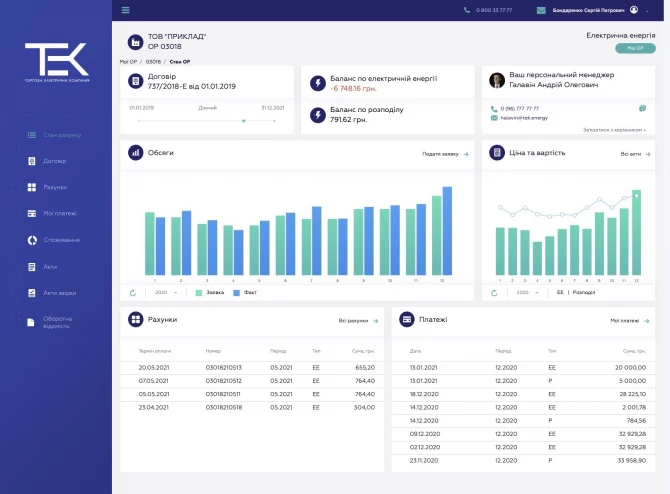Open year dropdown under Ціна та вартість
The image size is (670, 494).
(528, 293)
